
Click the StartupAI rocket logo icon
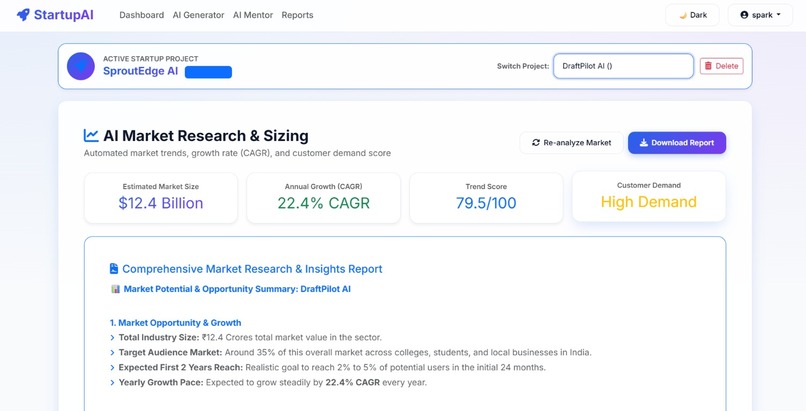tap(23, 15)
